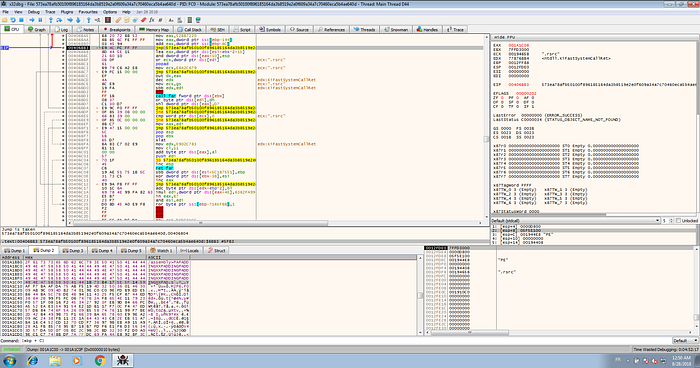The width and height of the screenshot is (700, 368).
Task: Click the Step over toolbar icon
Action: (59, 20)
